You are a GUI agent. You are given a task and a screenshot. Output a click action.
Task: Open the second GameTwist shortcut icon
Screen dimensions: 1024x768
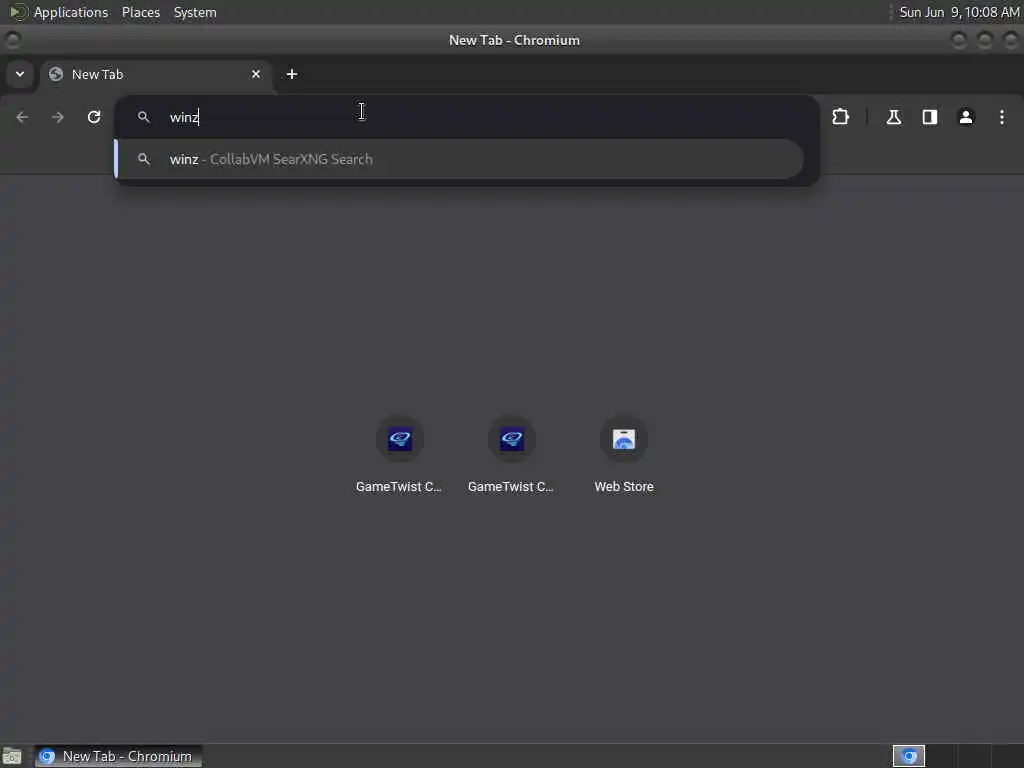coord(512,439)
